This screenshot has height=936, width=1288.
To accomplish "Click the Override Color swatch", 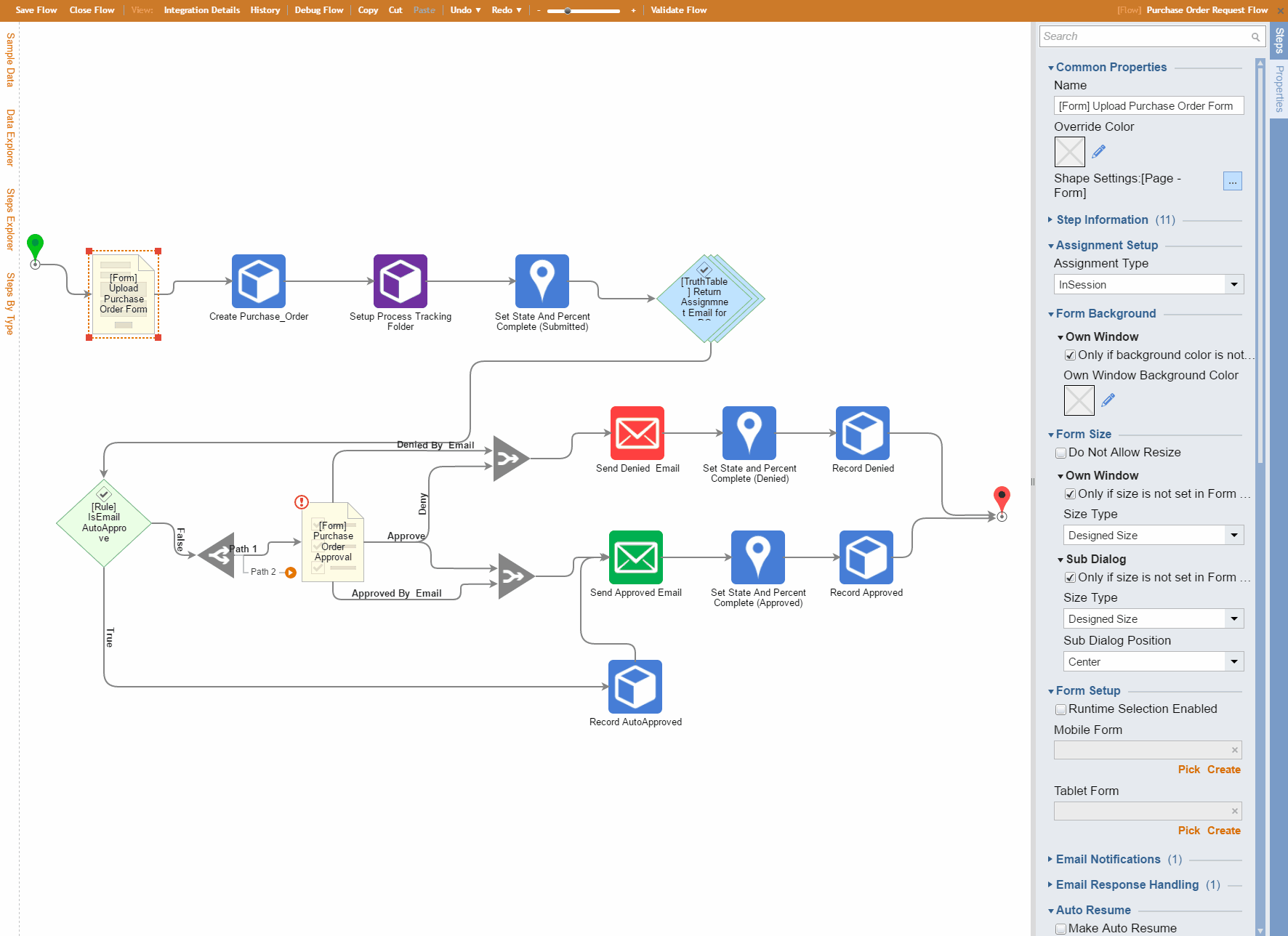I will pyautogui.click(x=1070, y=152).
